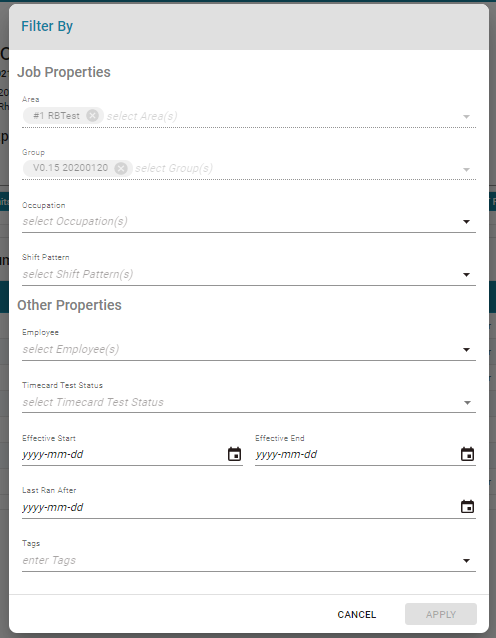This screenshot has height=638, width=496.
Task: Click the Cancel button
Action: tap(357, 614)
